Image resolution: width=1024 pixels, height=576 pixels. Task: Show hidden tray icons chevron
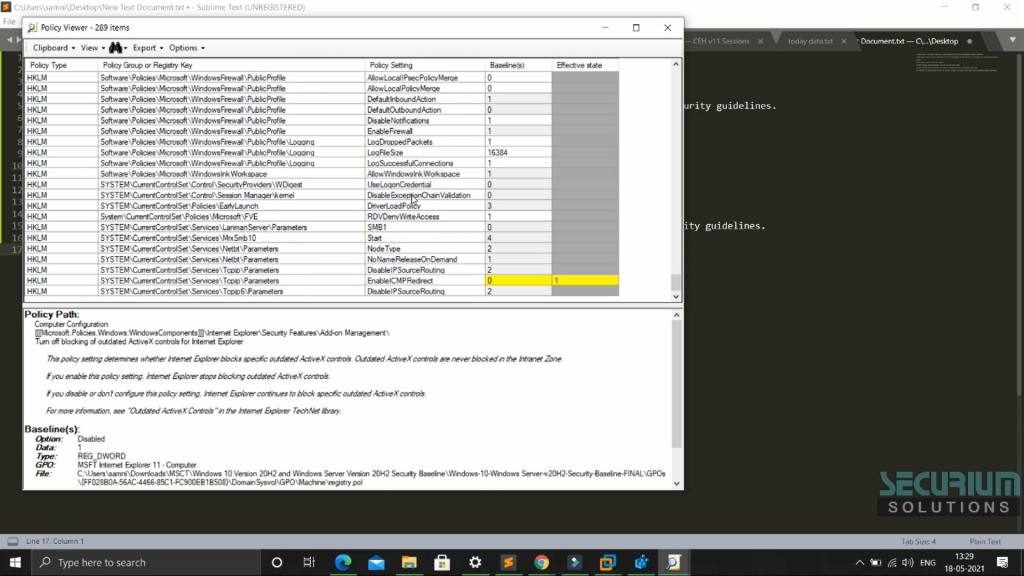[x=859, y=562]
